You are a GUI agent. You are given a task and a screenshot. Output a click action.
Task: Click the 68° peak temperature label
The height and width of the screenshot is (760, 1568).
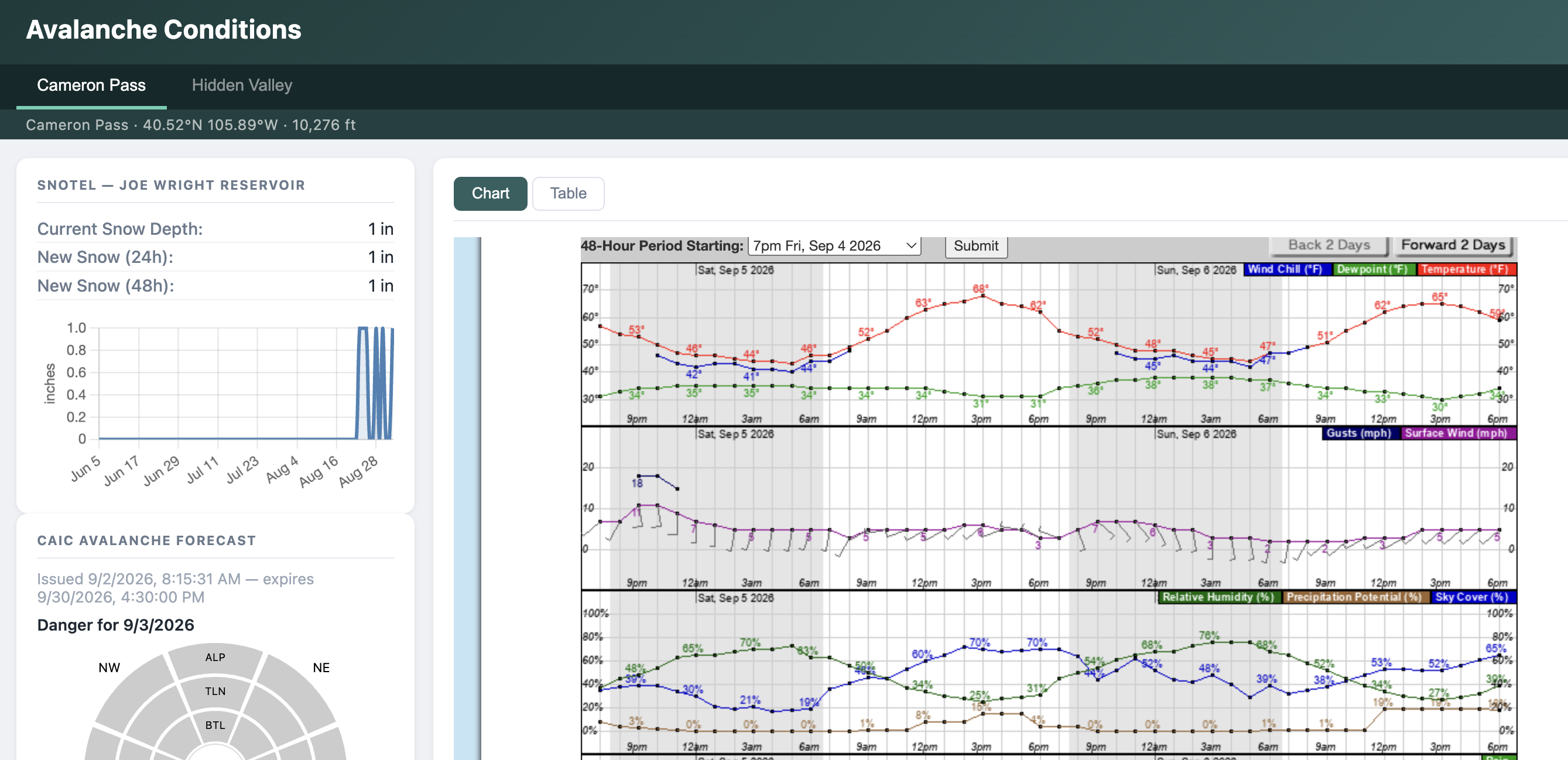pyautogui.click(x=981, y=288)
